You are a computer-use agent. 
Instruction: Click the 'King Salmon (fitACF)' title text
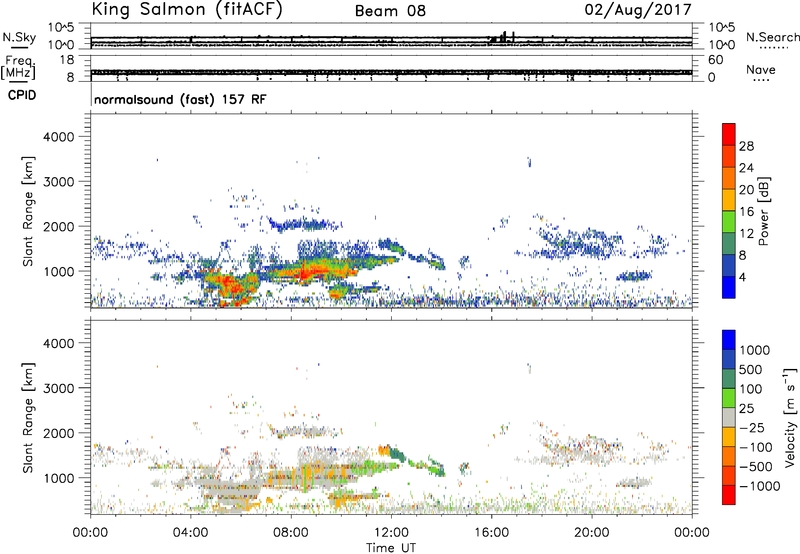pyautogui.click(x=187, y=10)
